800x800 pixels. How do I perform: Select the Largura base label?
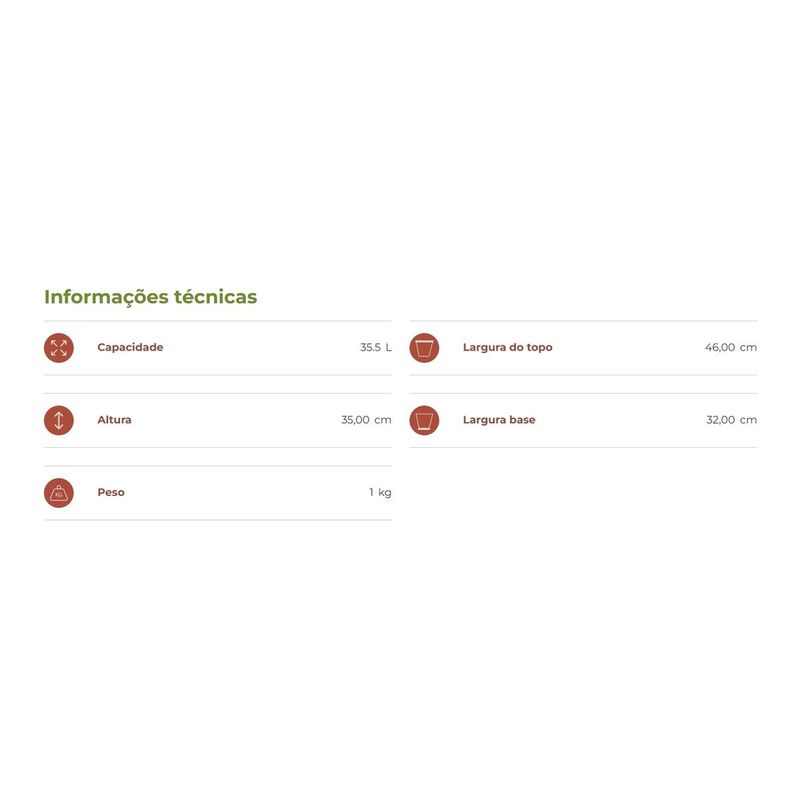(499, 420)
